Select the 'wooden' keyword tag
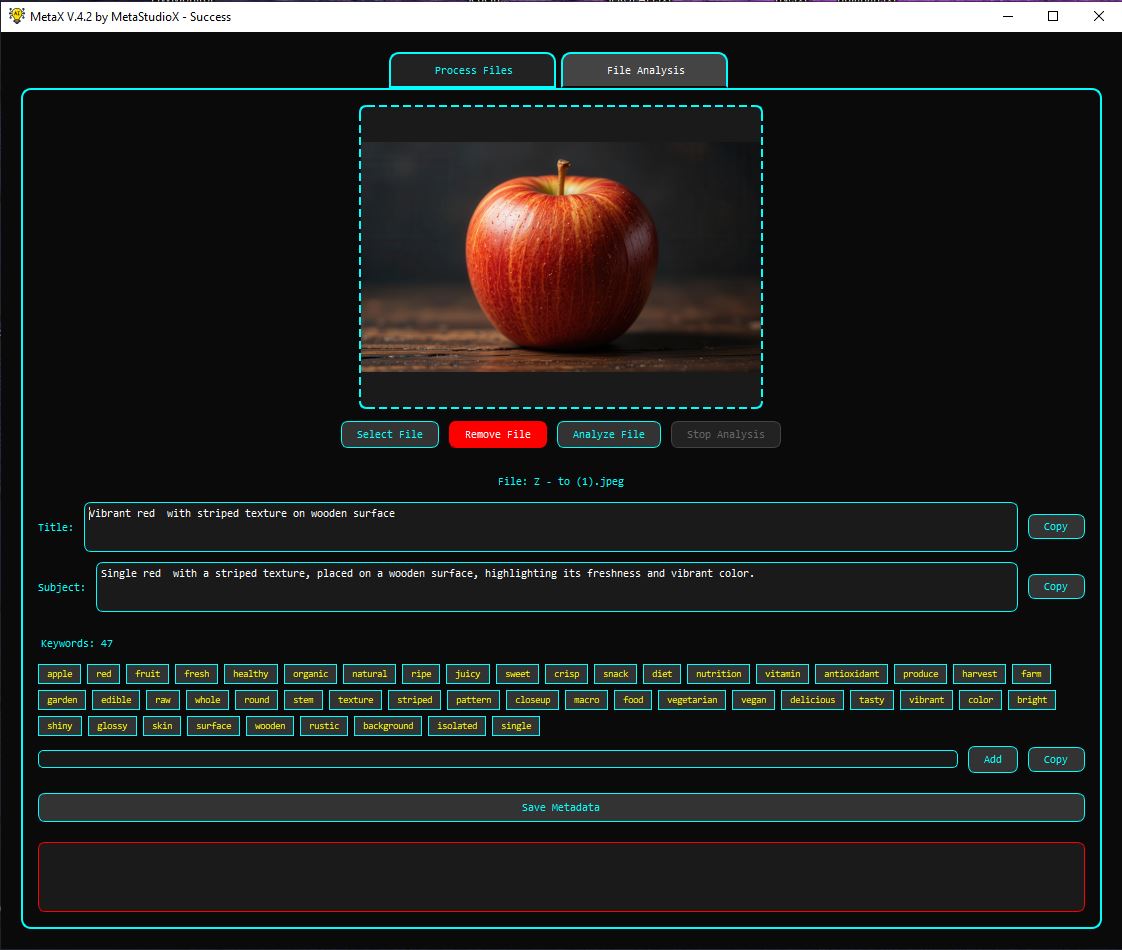 [x=270, y=725]
